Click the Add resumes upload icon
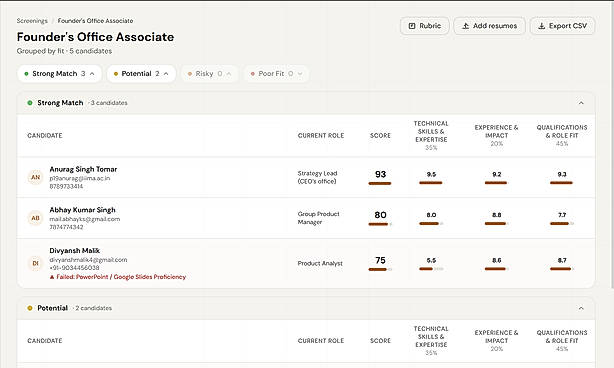The image size is (614, 368). click(465, 26)
